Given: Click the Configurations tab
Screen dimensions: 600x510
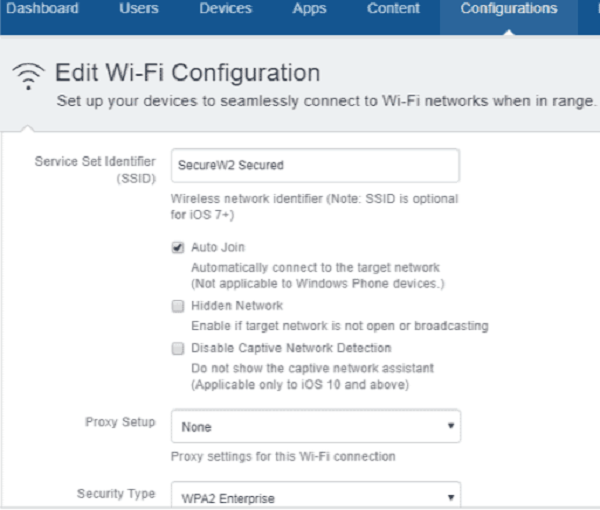Looking at the screenshot, I should 509,9.
